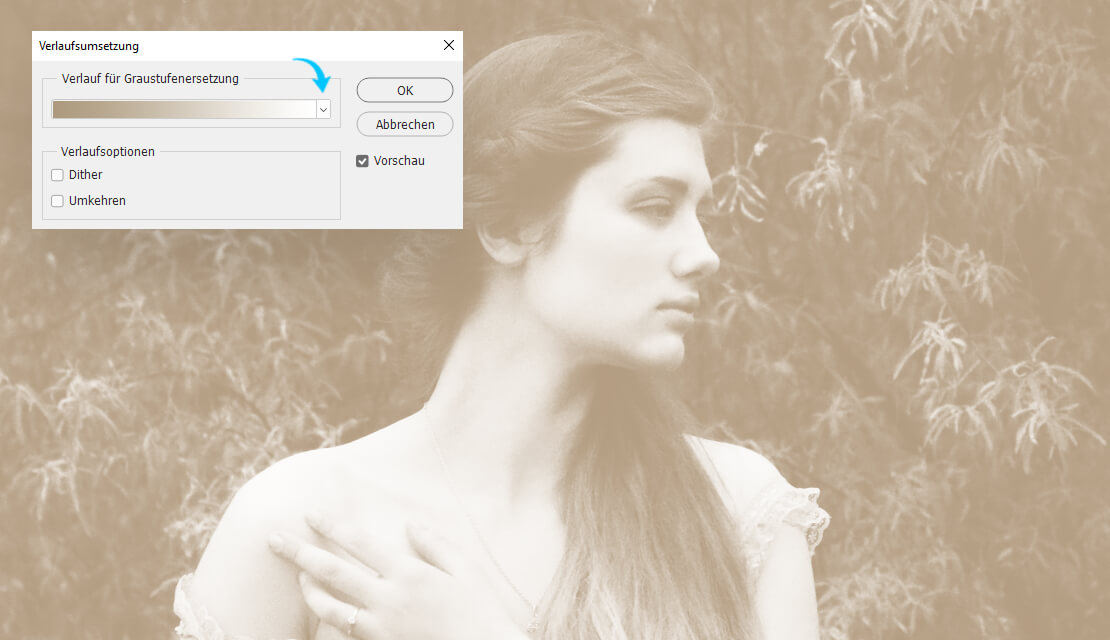The image size is (1110, 640).
Task: Click the Verlaufsoptionen group label
Action: tap(108, 152)
